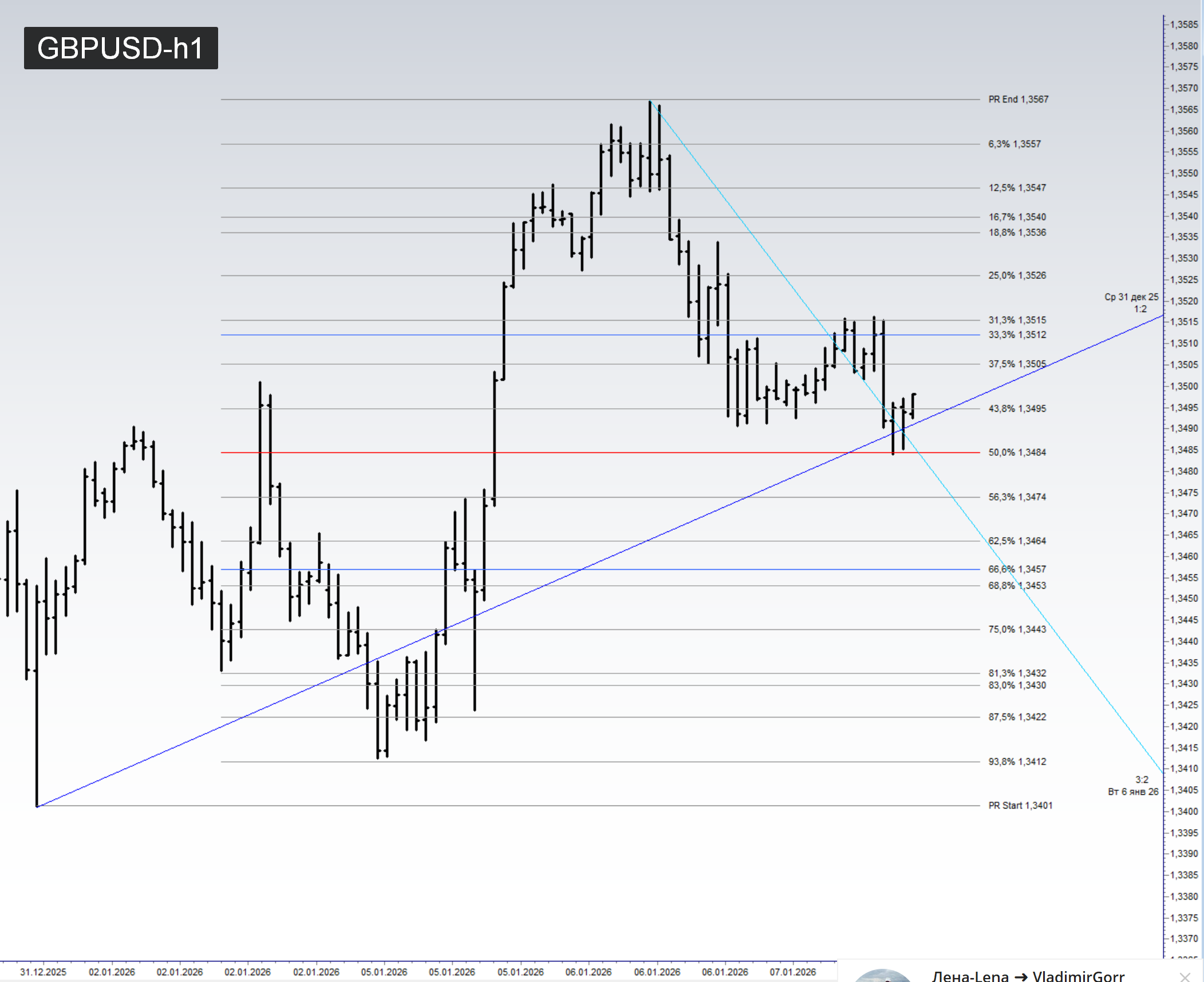
Task: Click the 75,0% 1,3443 retracement label
Action: click(1017, 629)
